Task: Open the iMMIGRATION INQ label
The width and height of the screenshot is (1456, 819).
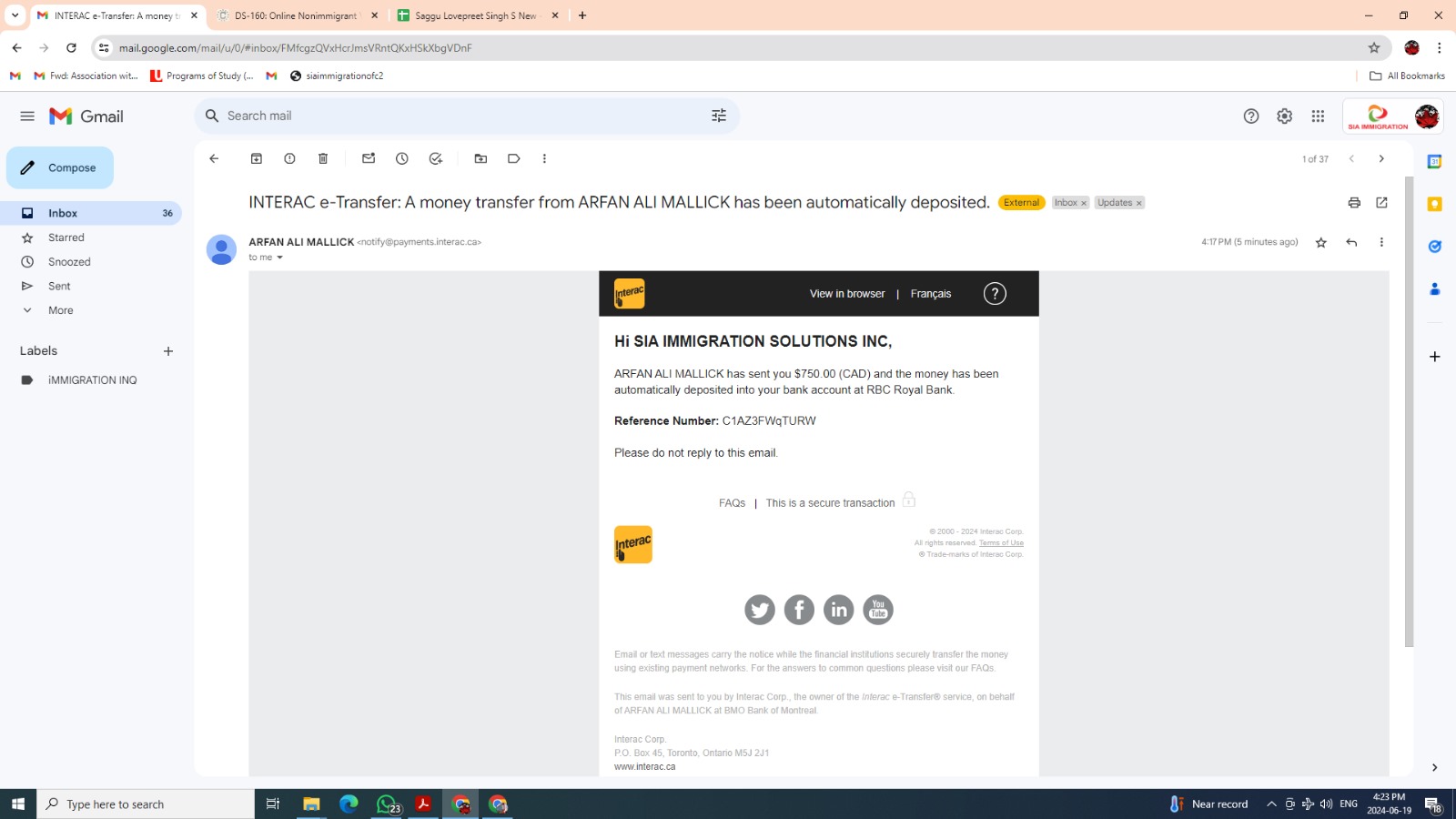Action: tap(91, 380)
